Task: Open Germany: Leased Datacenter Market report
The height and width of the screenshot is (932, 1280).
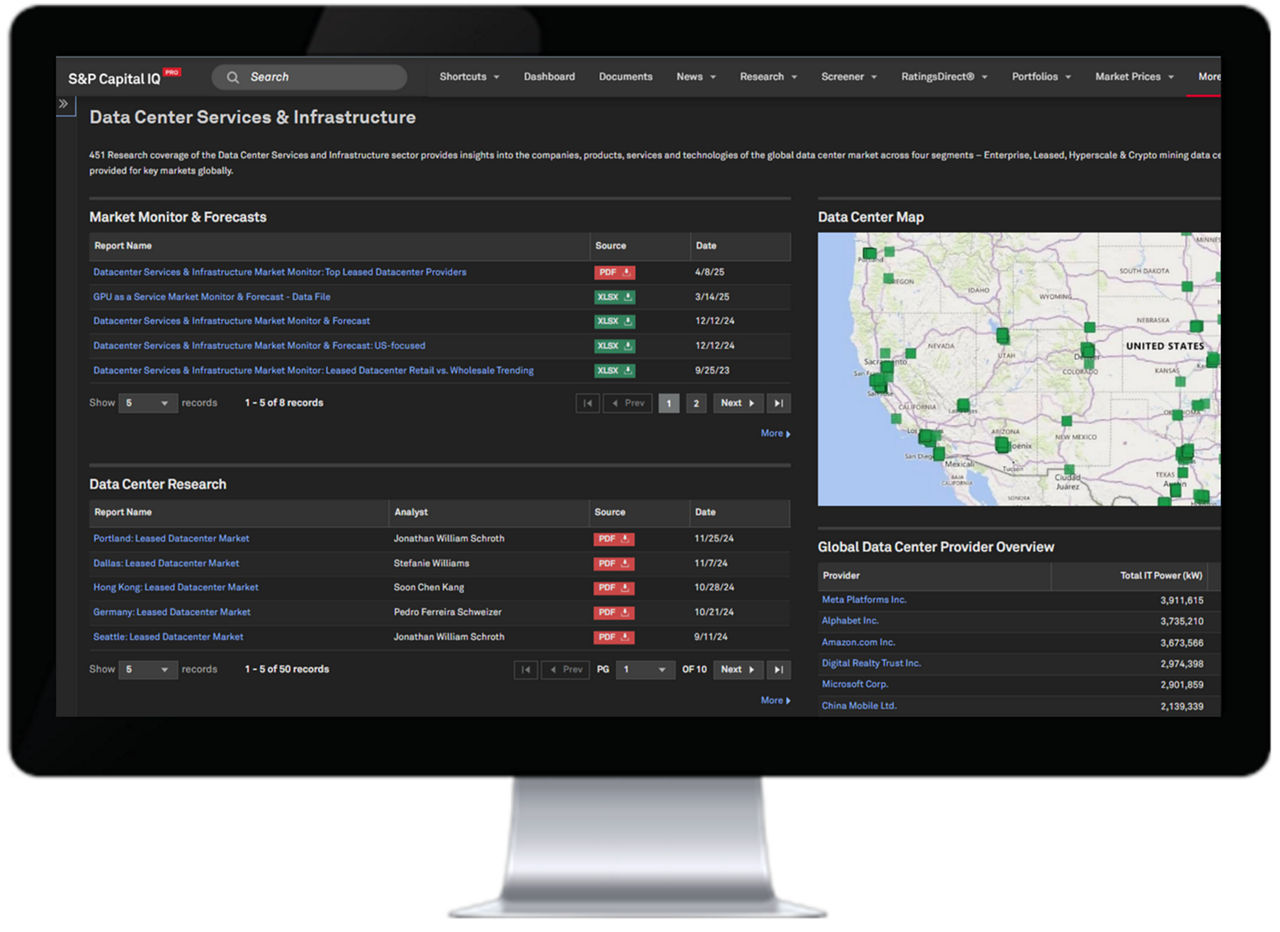Action: click(172, 612)
